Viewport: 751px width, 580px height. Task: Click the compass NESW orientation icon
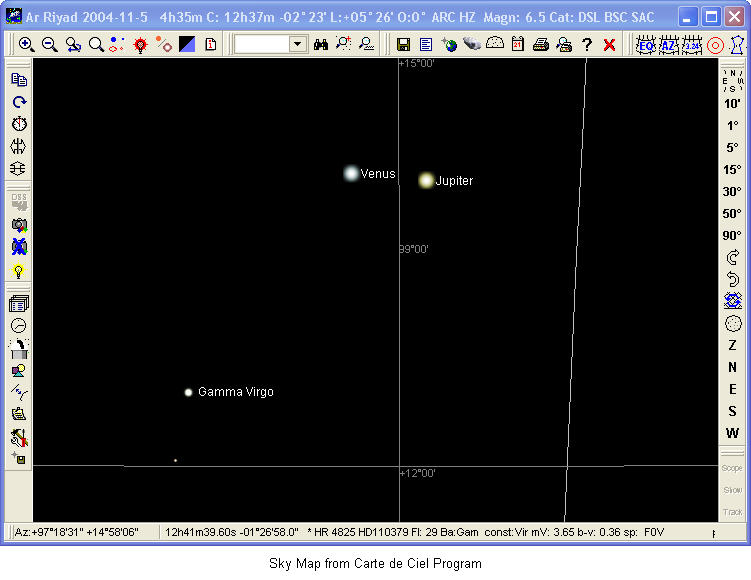733,80
